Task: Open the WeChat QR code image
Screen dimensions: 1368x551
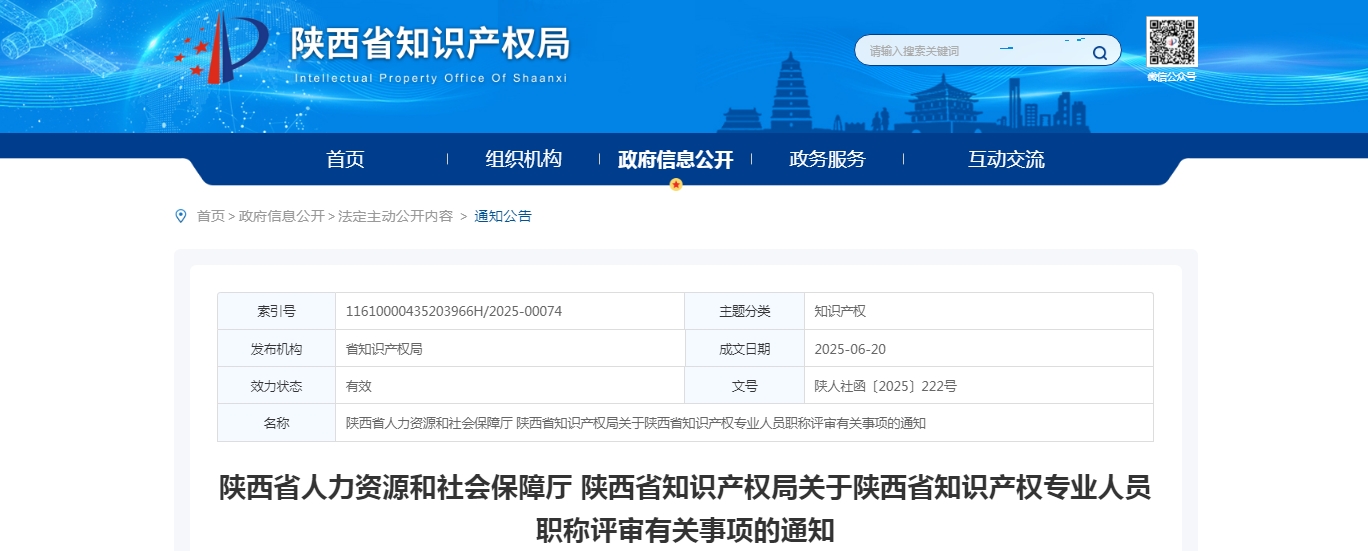Action: (x=1171, y=41)
